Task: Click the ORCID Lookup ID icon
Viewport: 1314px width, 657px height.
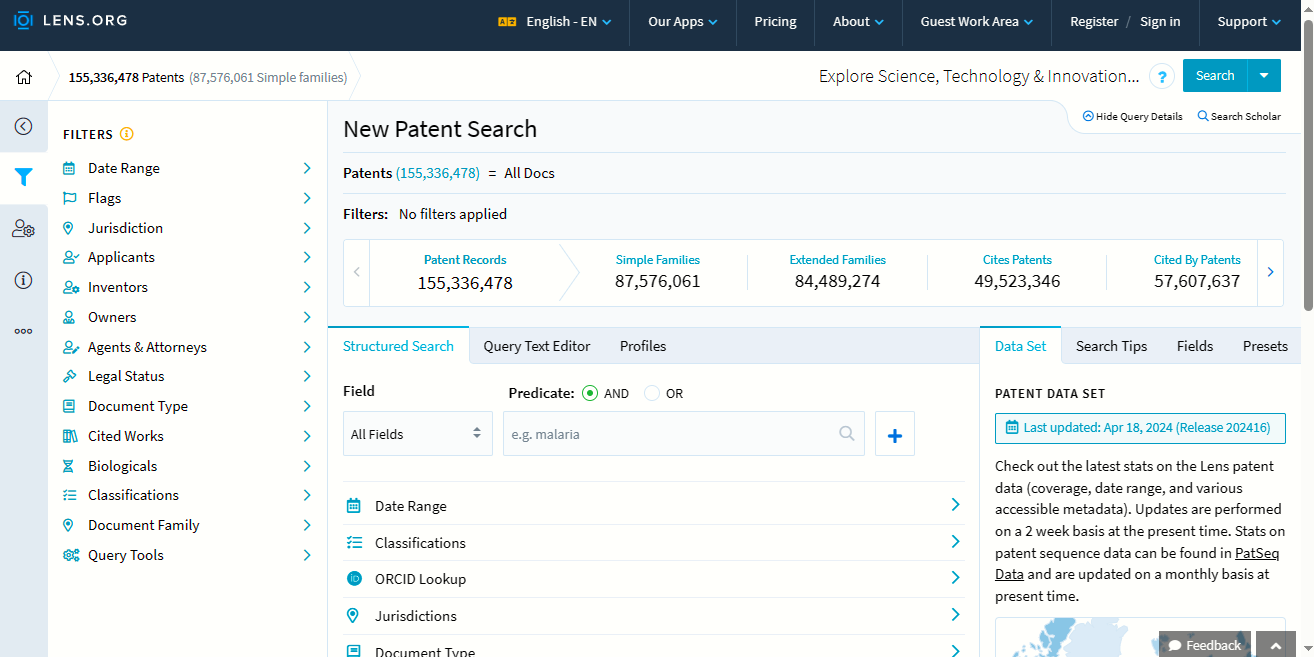Action: pos(354,579)
